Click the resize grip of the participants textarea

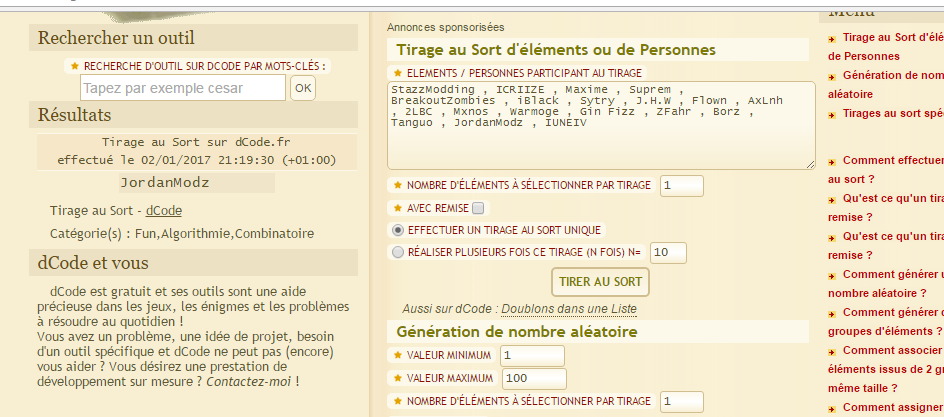[810, 164]
